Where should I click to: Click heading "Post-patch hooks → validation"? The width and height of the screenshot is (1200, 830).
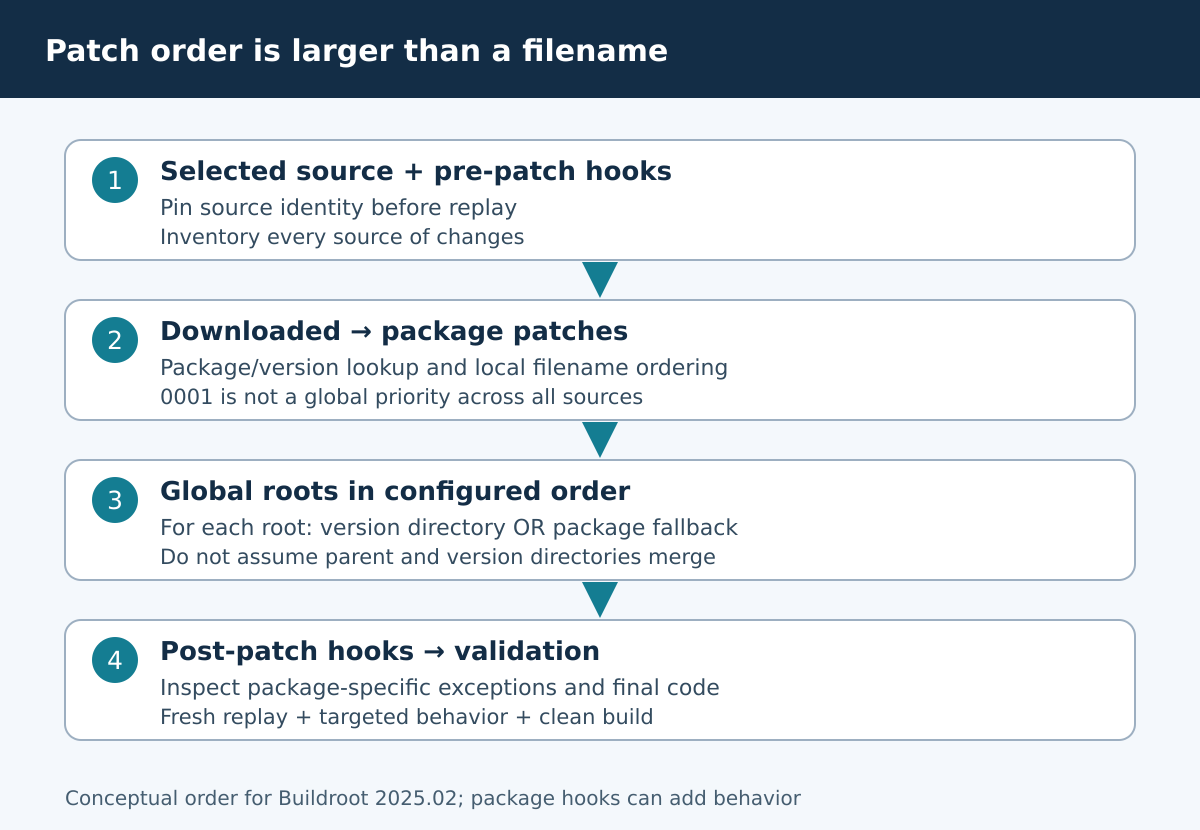[380, 652]
